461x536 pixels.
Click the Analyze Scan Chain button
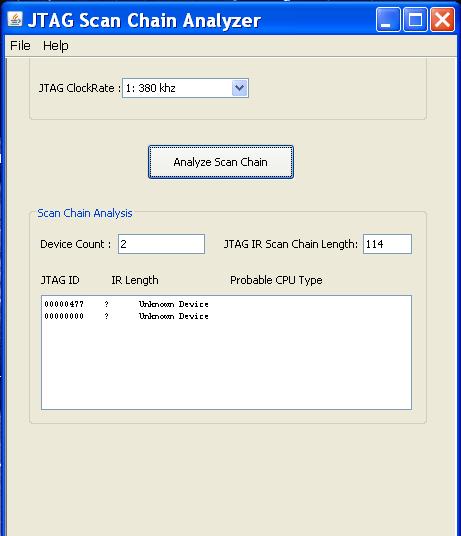pos(221,162)
